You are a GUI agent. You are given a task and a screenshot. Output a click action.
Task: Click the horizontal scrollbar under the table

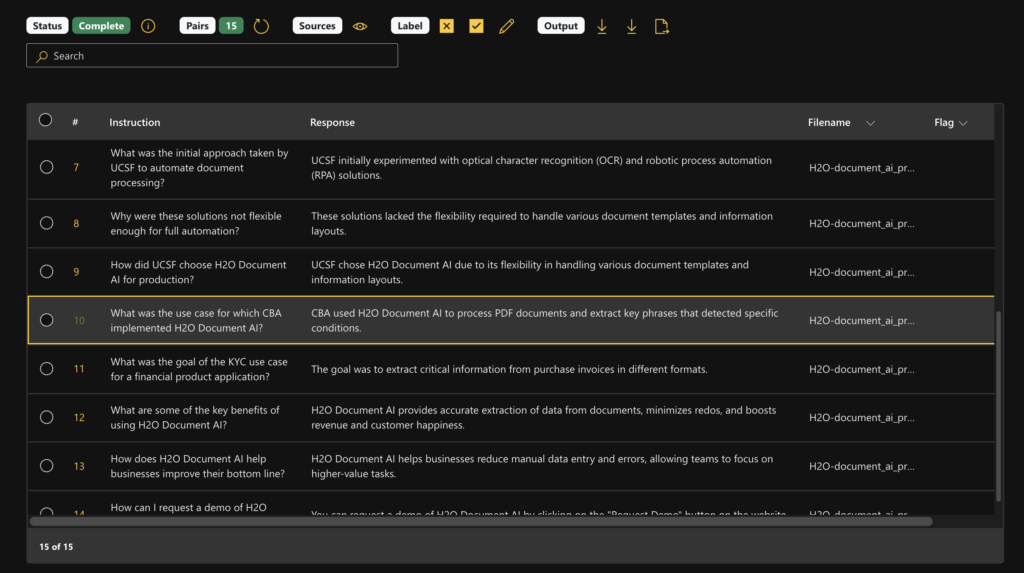480,521
